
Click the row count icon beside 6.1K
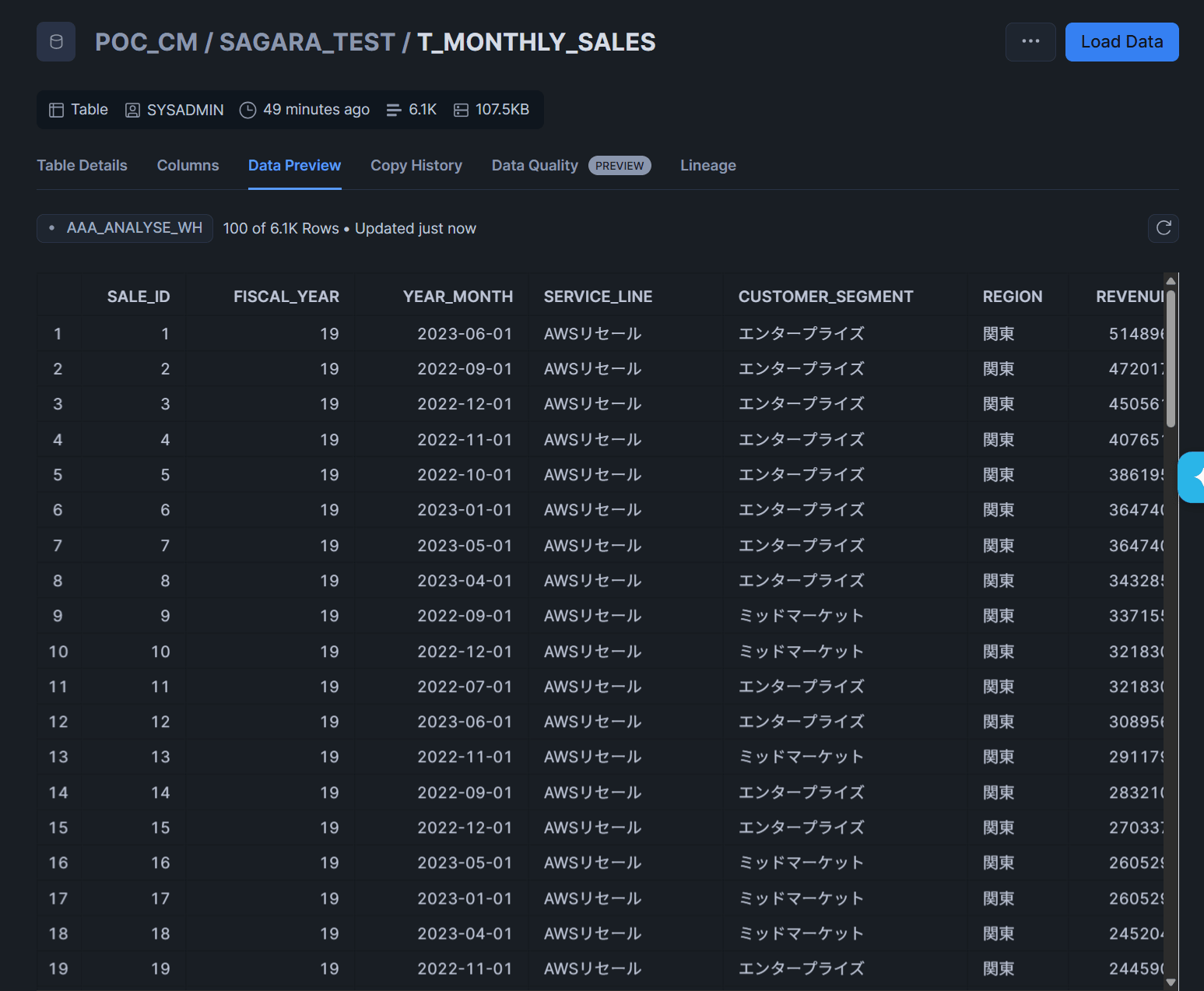pos(394,111)
